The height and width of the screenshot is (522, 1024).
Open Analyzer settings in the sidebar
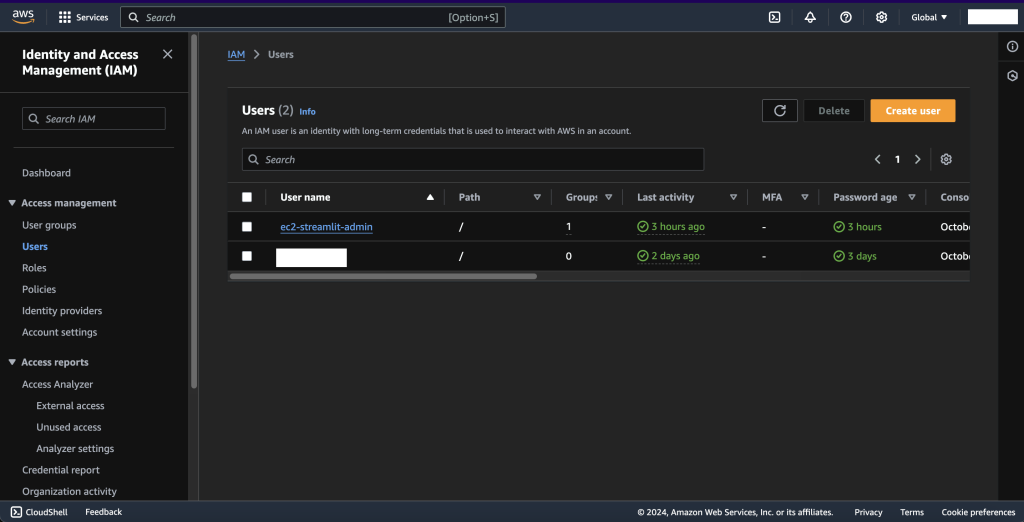click(x=75, y=449)
